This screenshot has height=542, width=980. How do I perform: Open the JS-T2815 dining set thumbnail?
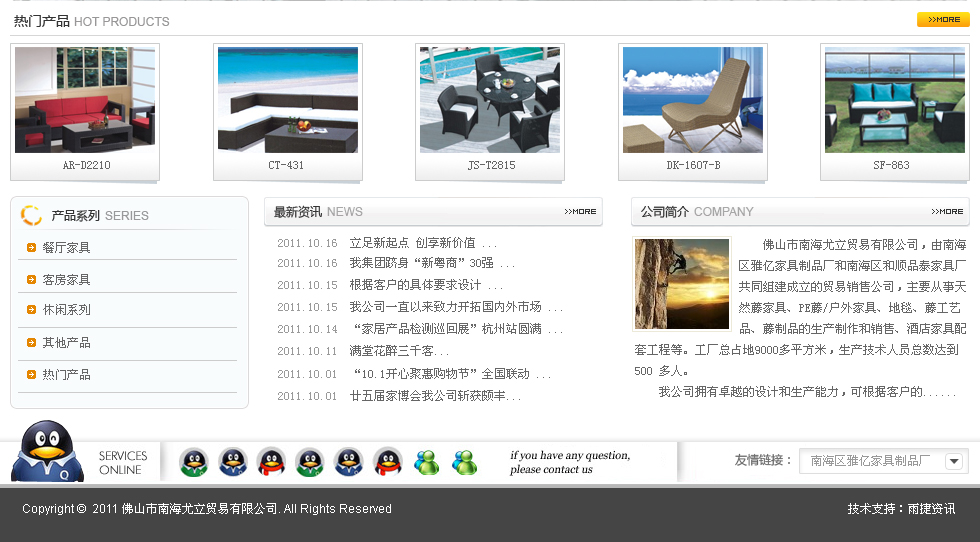(x=490, y=100)
